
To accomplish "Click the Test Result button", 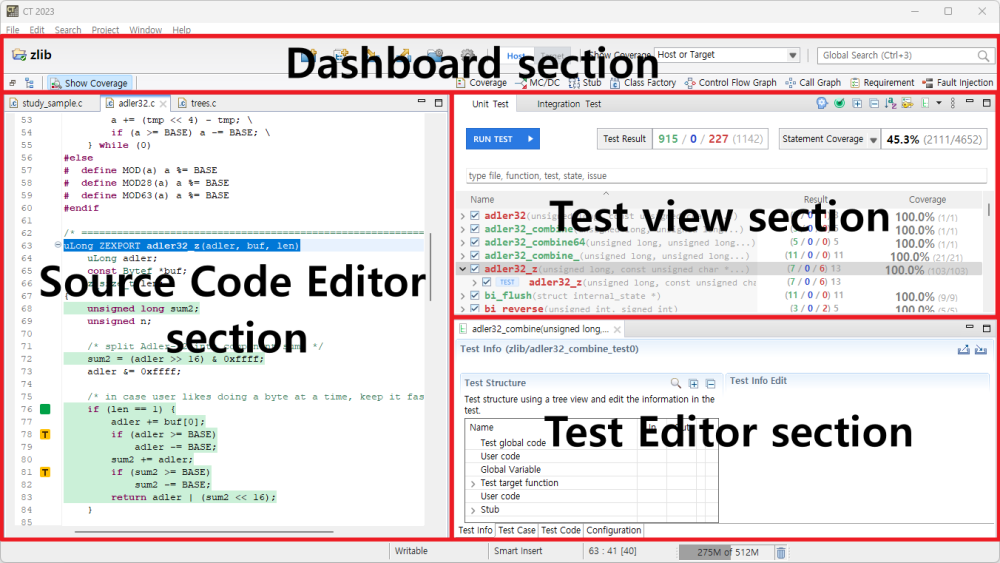I will click(624, 139).
